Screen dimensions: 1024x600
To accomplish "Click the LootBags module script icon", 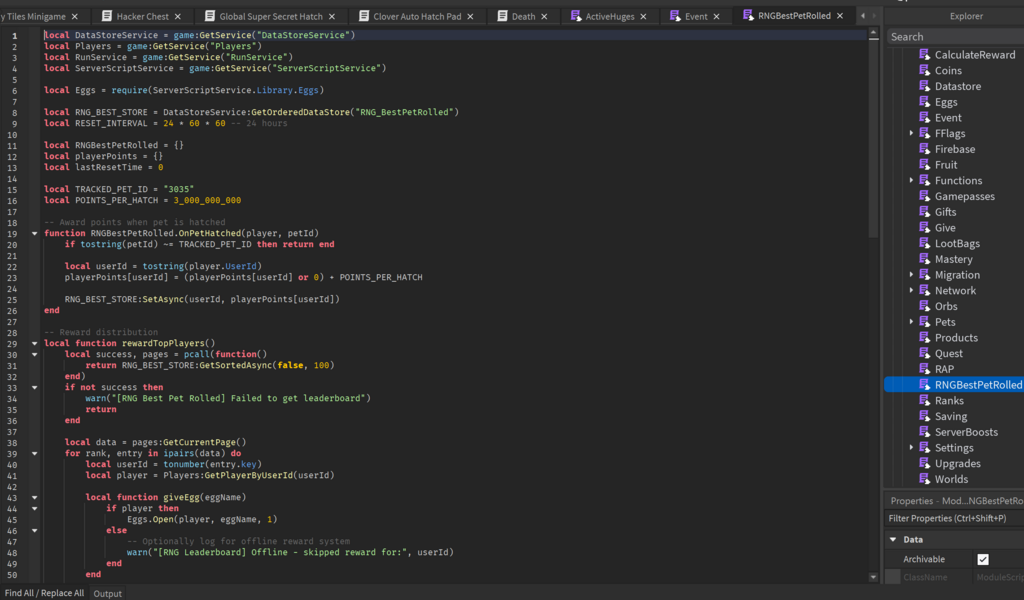I will pyautogui.click(x=925, y=244).
